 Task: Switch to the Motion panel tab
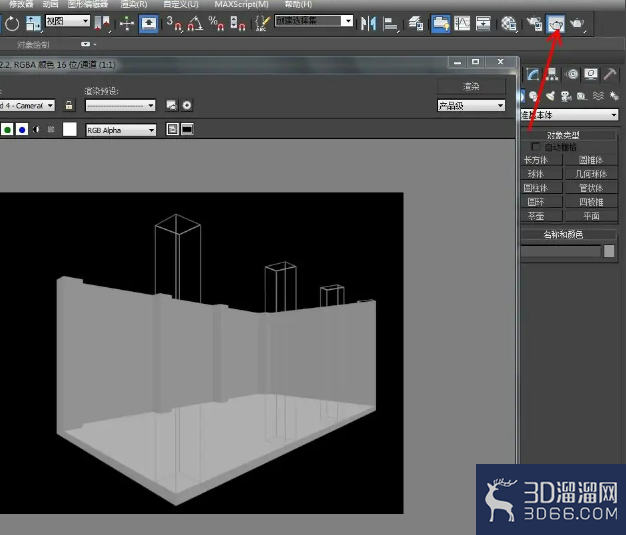572,74
